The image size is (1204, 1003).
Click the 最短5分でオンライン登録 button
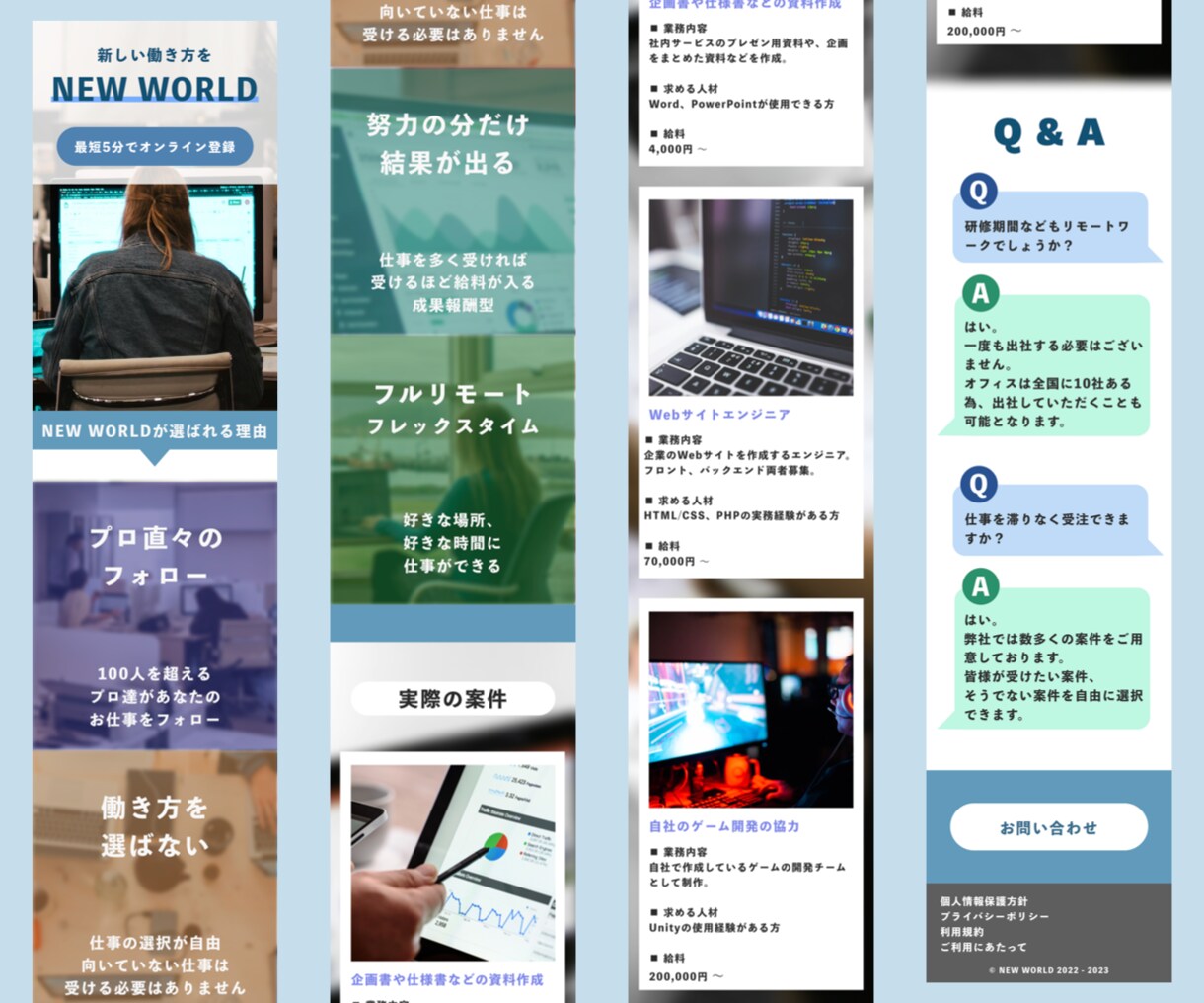pos(155,147)
